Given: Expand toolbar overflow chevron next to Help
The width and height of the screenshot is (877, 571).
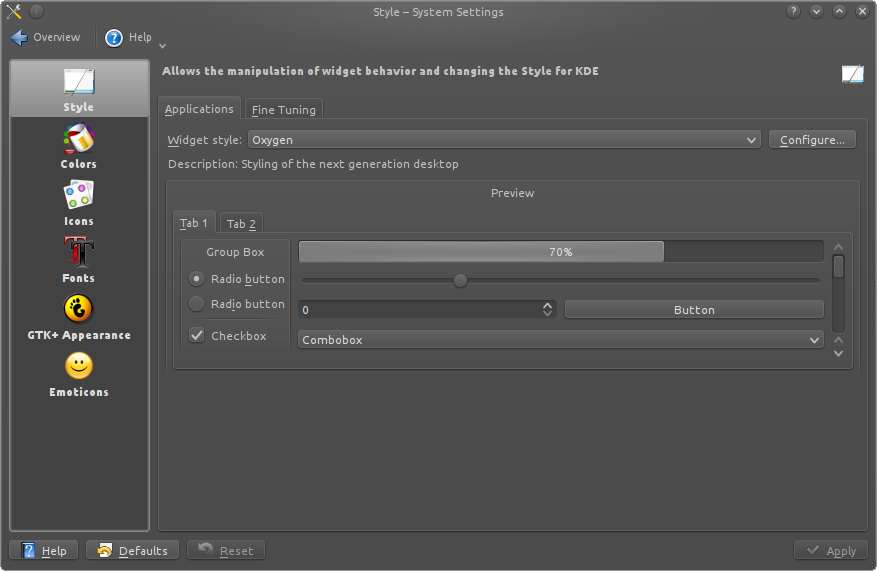Looking at the screenshot, I should (x=162, y=45).
